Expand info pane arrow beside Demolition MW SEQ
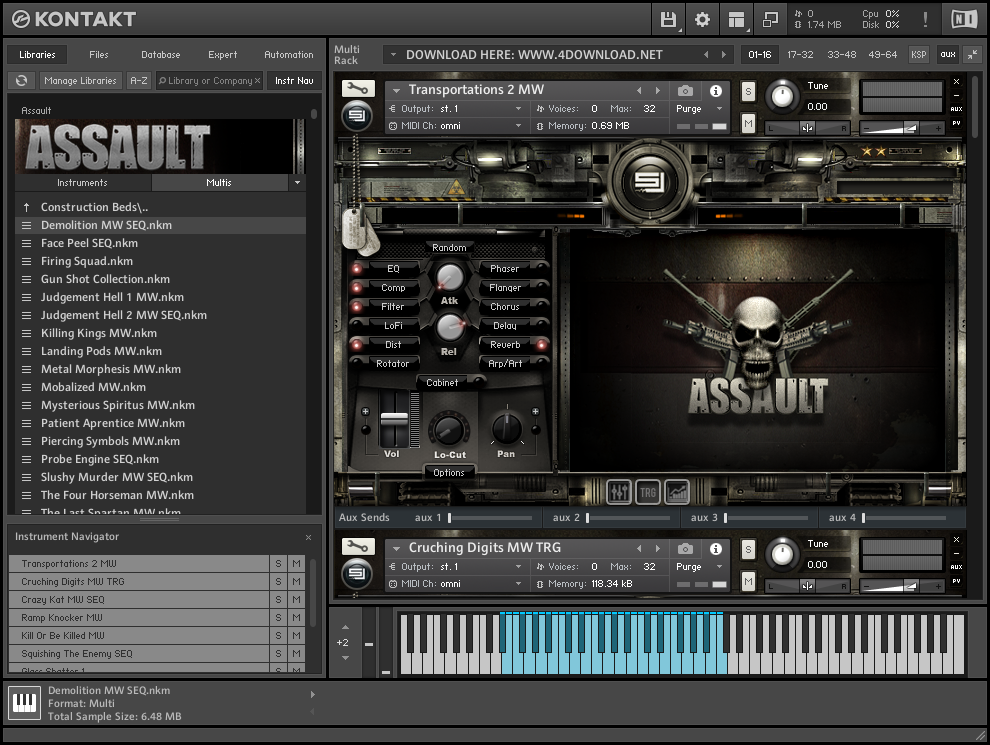The height and width of the screenshot is (745, 990). [x=313, y=694]
